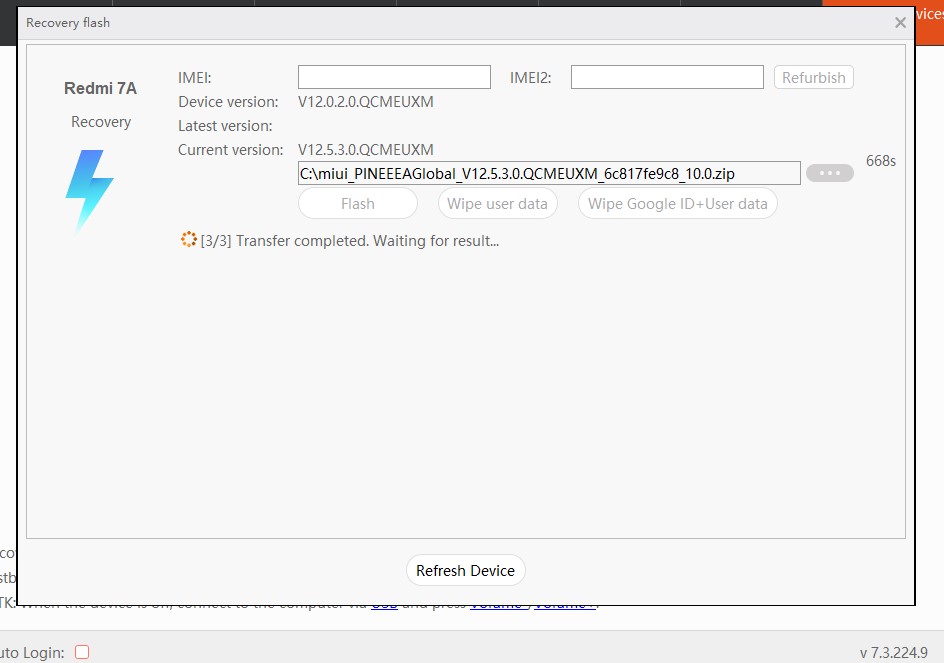Click version number v 7.3.224.9

(893, 652)
